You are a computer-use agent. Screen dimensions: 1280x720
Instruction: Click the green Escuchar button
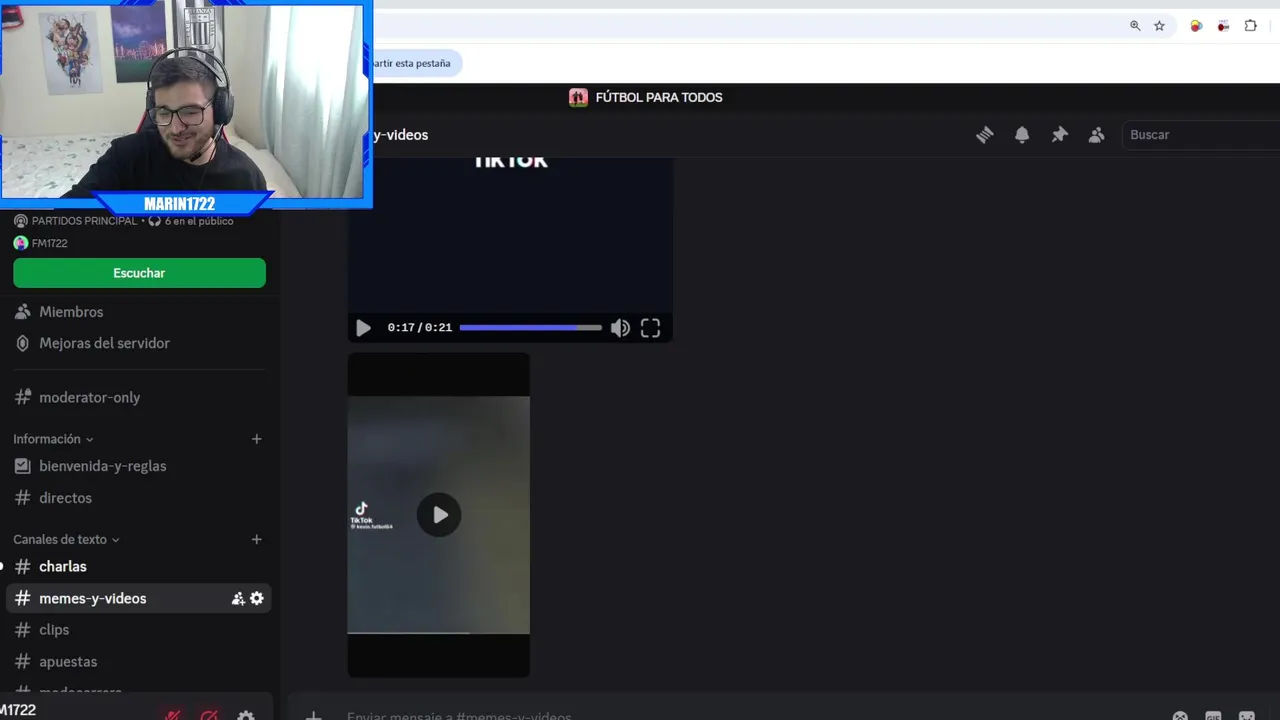coord(139,273)
